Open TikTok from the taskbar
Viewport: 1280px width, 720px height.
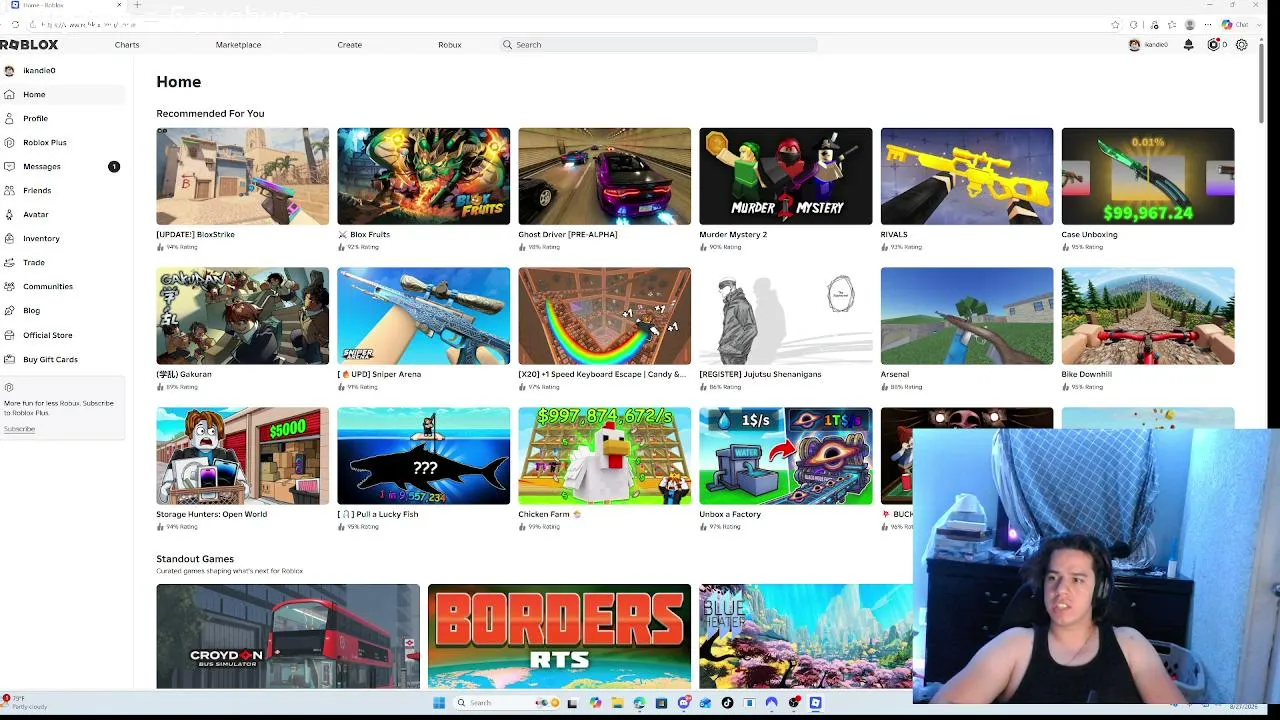(727, 703)
